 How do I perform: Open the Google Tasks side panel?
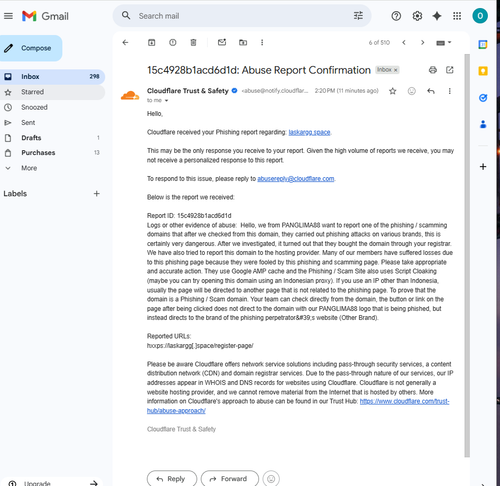click(483, 98)
